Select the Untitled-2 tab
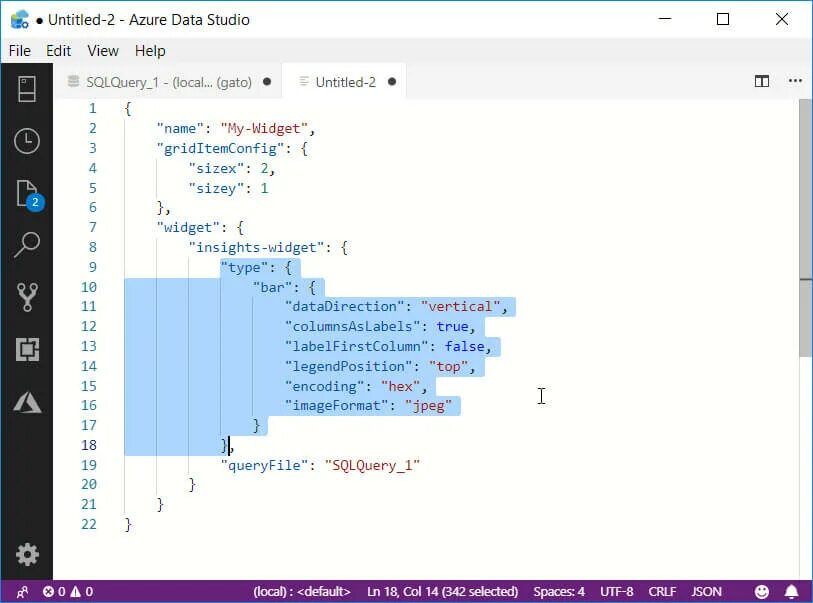813x603 pixels. (x=345, y=82)
